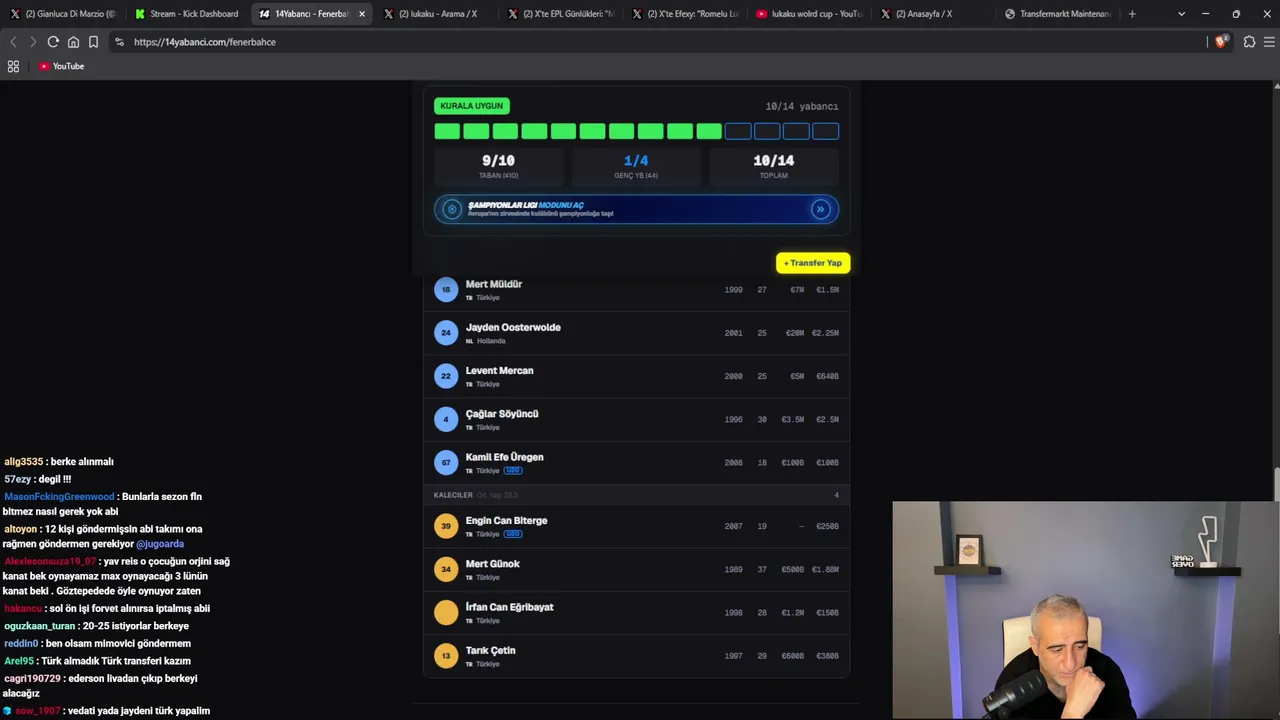Open the tab search dropdown arrow
1280x720 pixels.
pos(1181,14)
